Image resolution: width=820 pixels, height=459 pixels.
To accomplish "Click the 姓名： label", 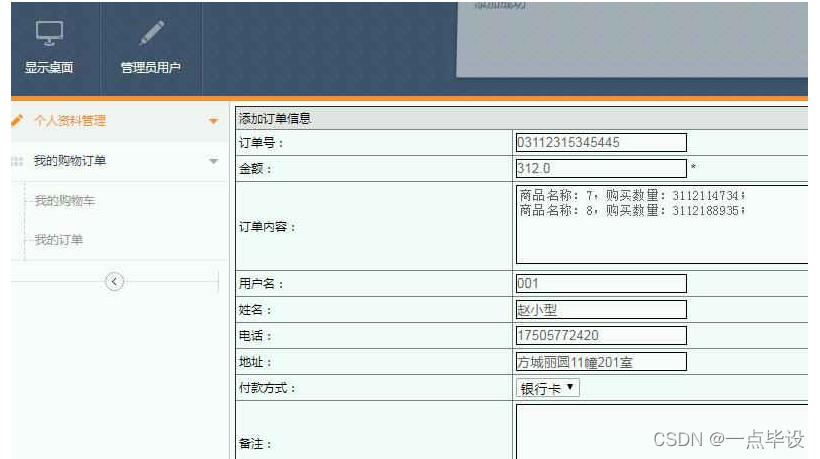I will (255, 310).
